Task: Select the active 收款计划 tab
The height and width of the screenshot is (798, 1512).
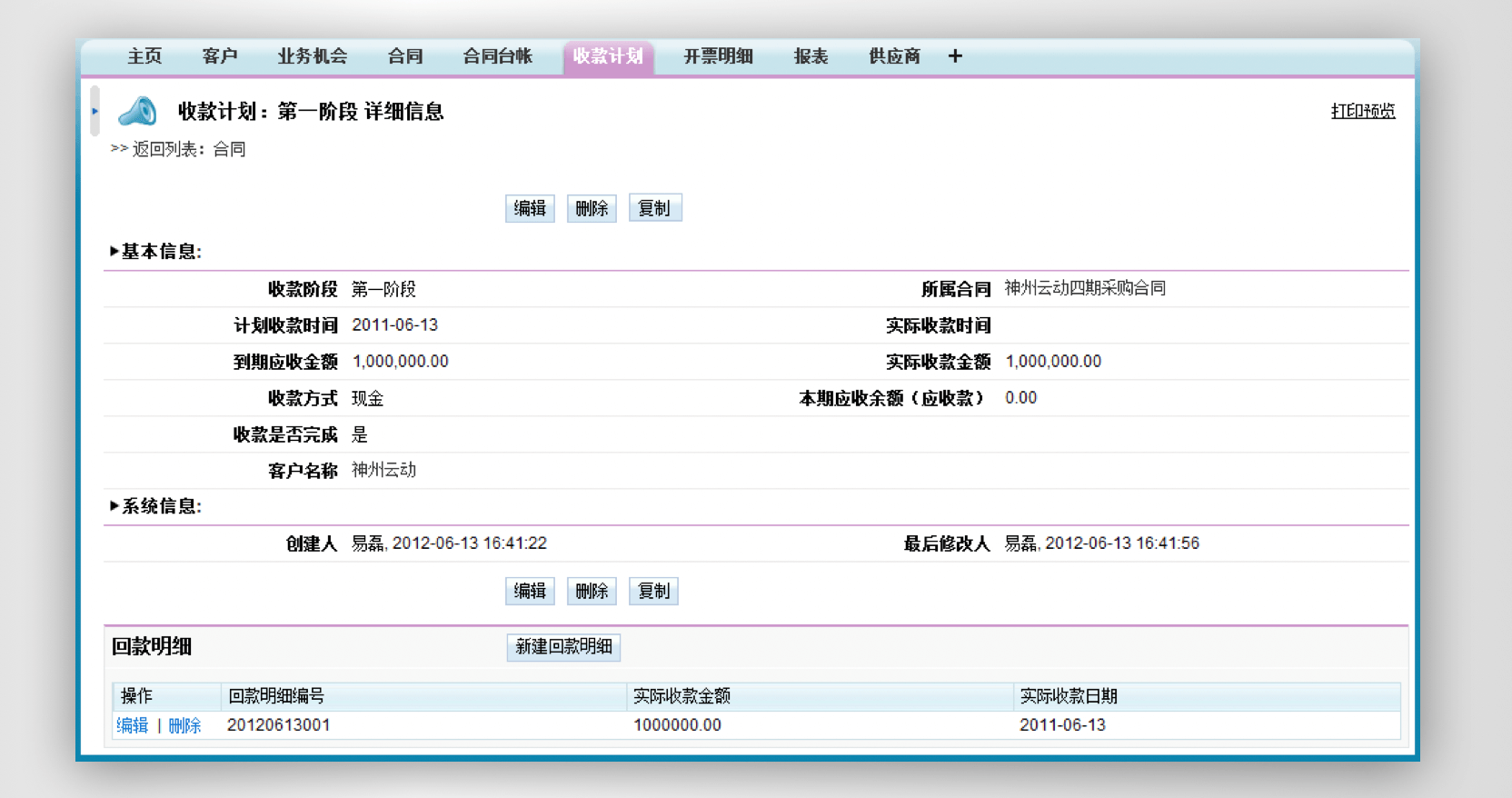Action: [608, 57]
